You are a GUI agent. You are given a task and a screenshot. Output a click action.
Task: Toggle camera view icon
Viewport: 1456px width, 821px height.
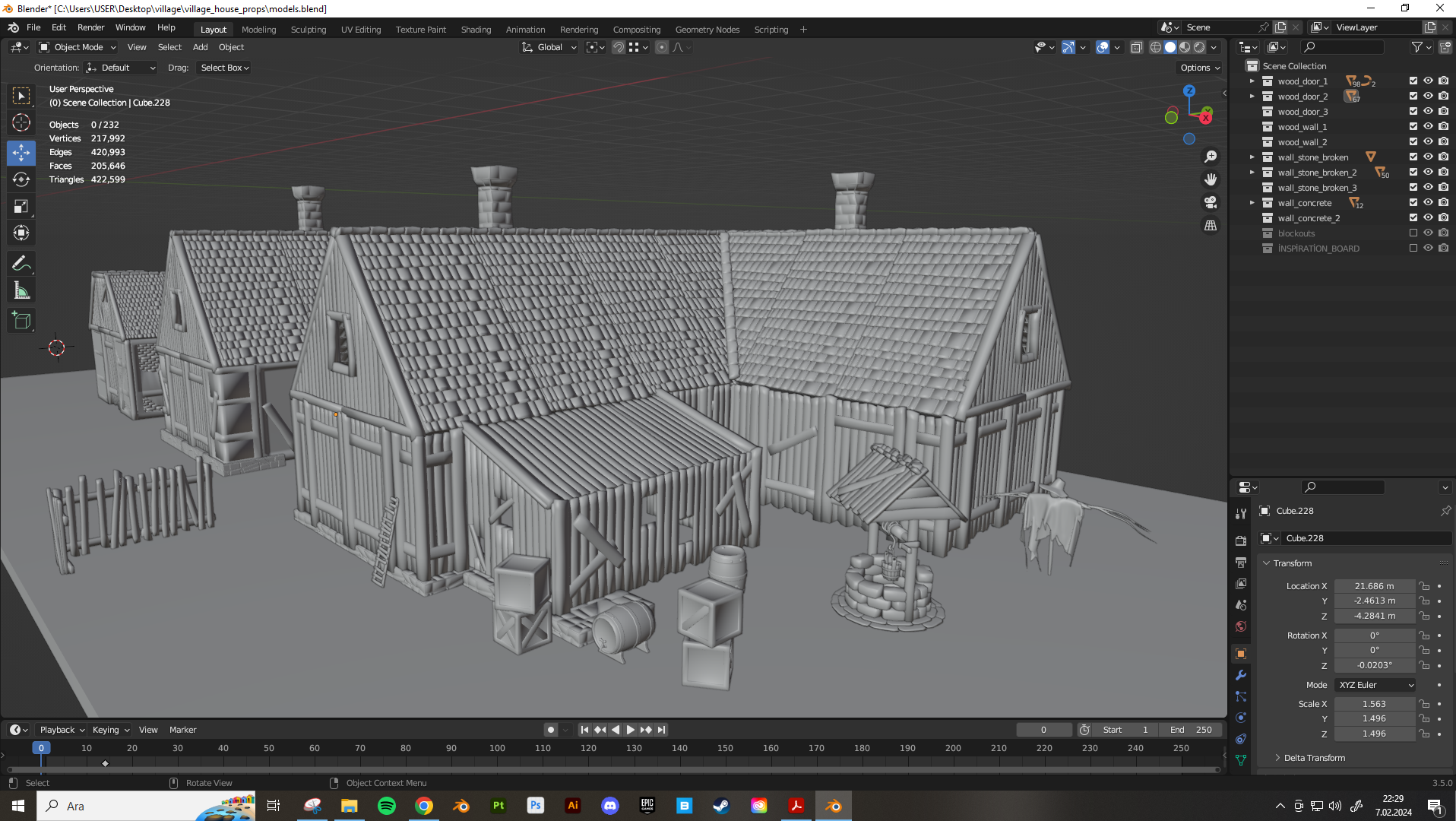1211,202
